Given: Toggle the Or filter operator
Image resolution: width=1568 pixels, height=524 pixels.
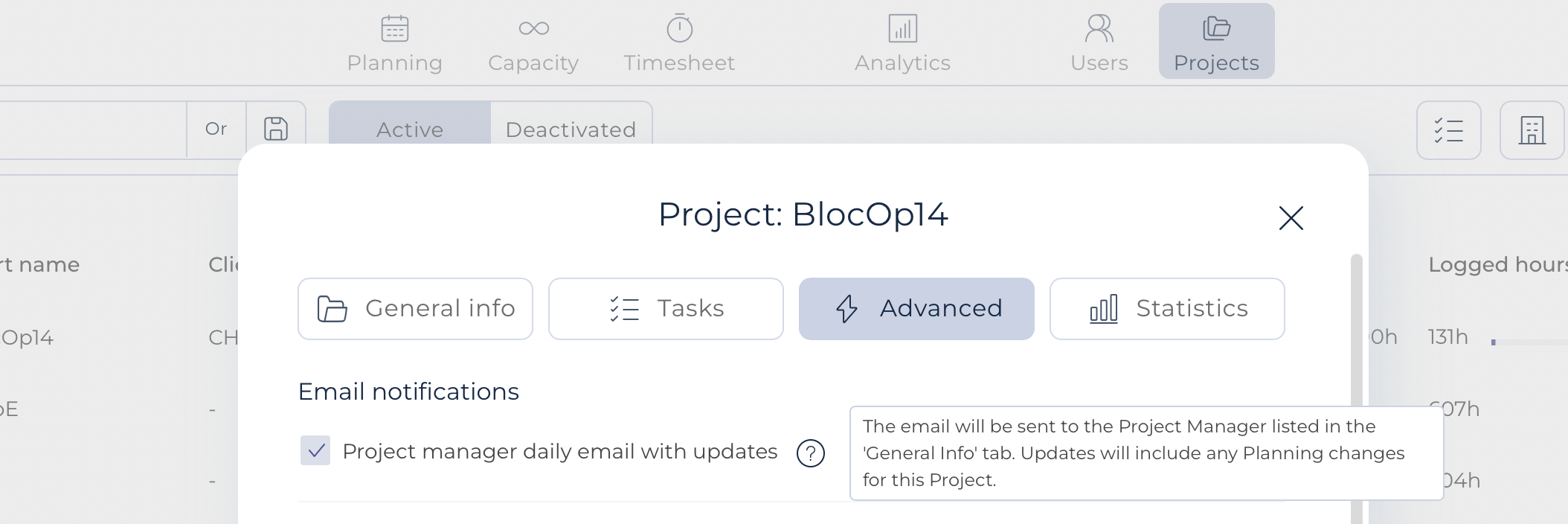Looking at the screenshot, I should [x=216, y=129].
